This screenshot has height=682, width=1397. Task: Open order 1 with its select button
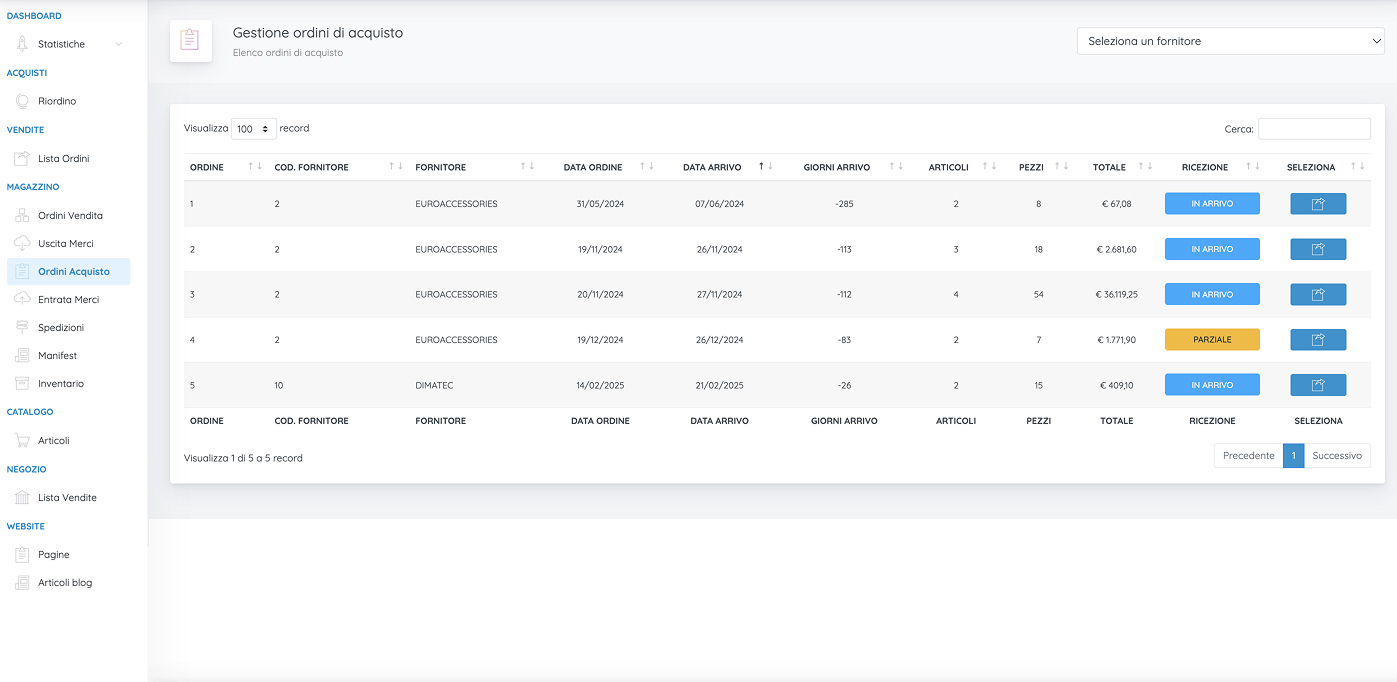point(1317,204)
